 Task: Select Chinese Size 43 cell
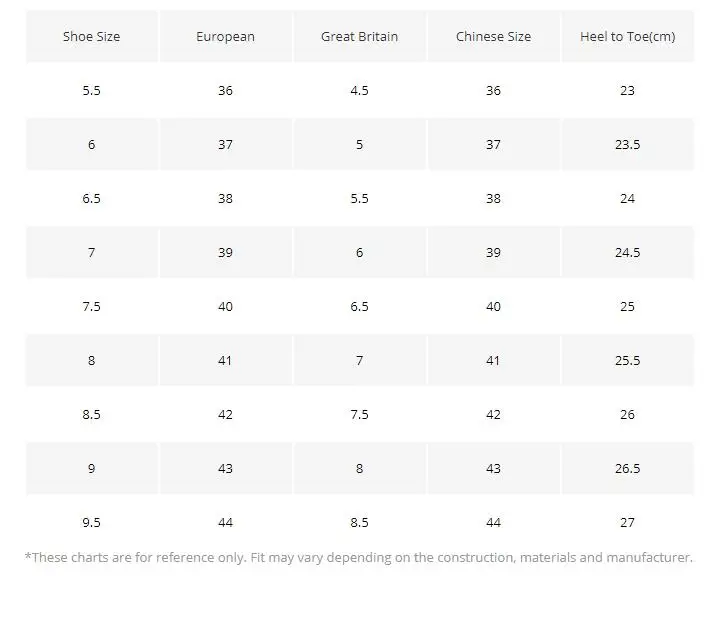[493, 468]
